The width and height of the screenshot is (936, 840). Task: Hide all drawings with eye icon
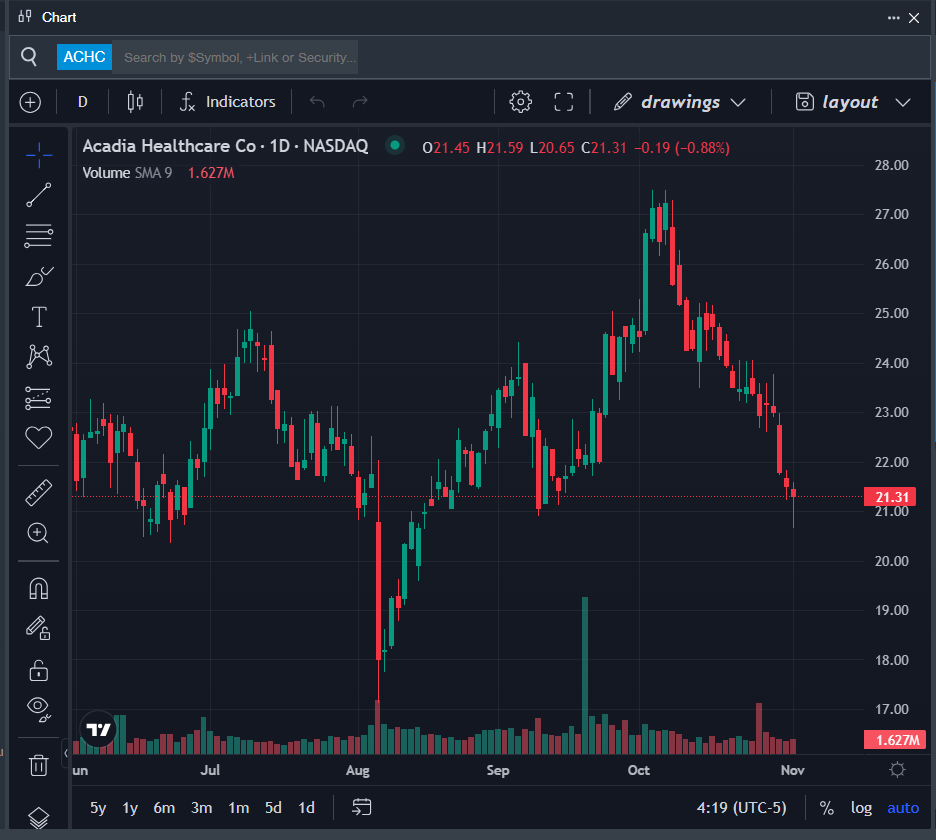coord(38,708)
